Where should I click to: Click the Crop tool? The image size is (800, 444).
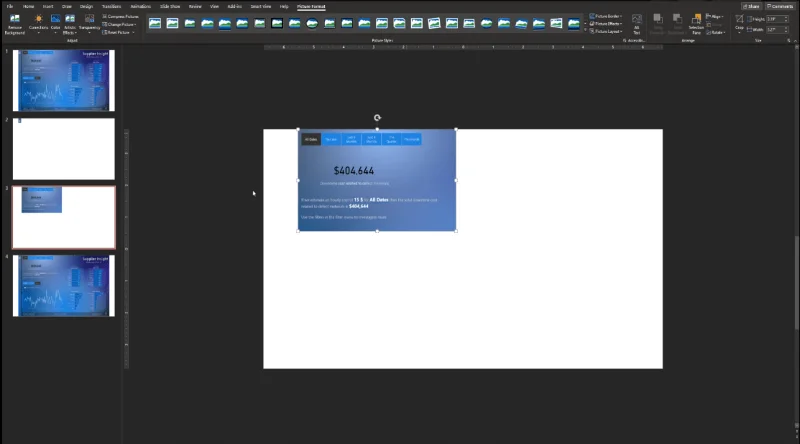739,23
